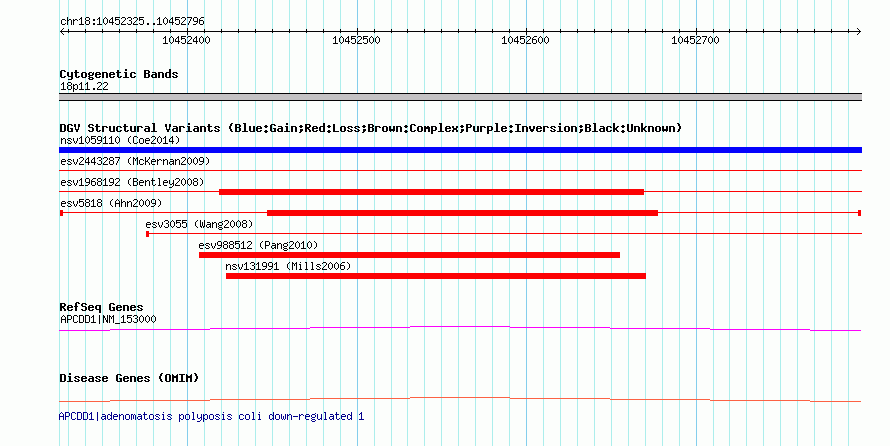Click the esv3055 (Wang2008) label

pos(199,224)
